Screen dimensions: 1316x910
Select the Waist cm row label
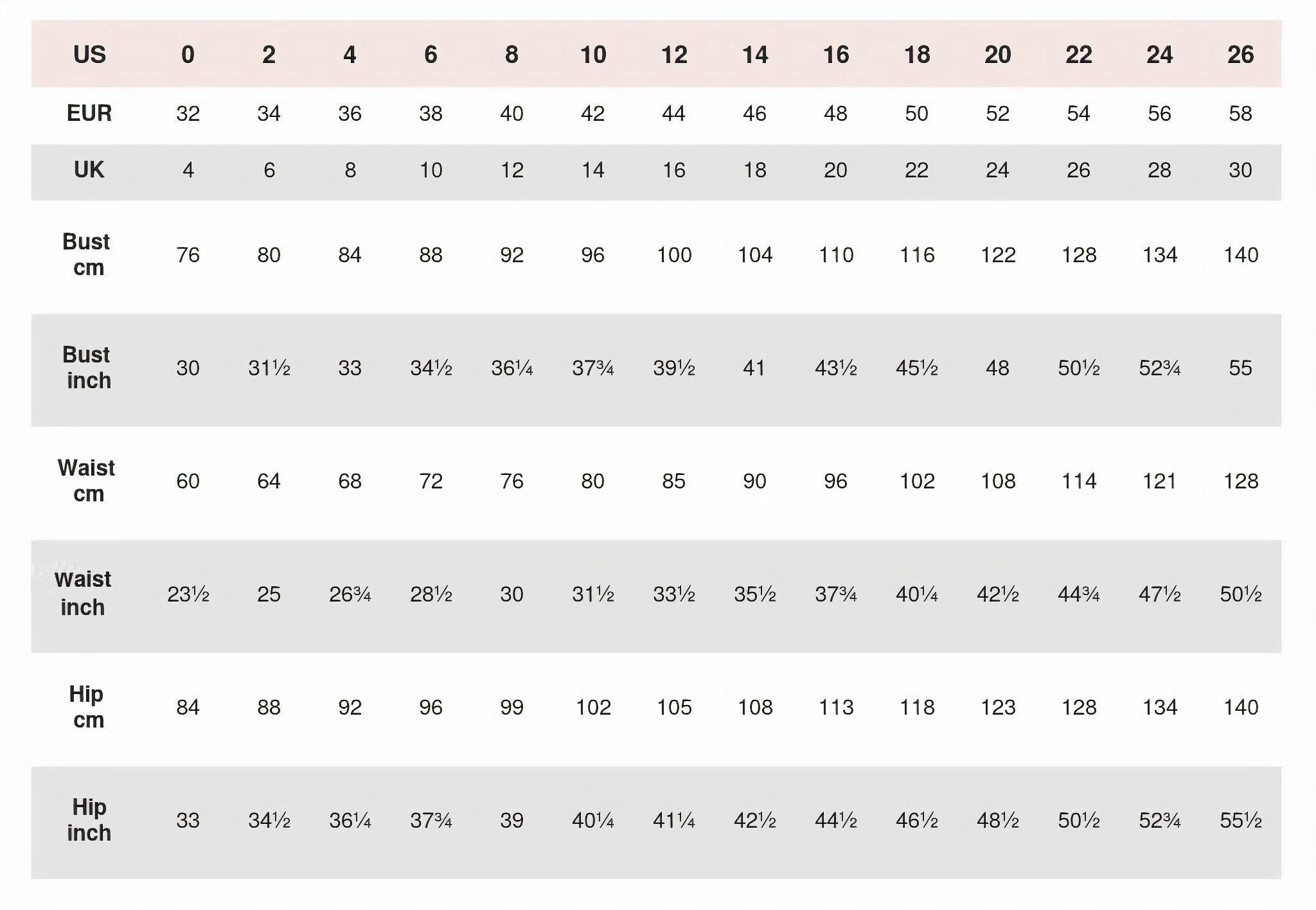pyautogui.click(x=87, y=481)
